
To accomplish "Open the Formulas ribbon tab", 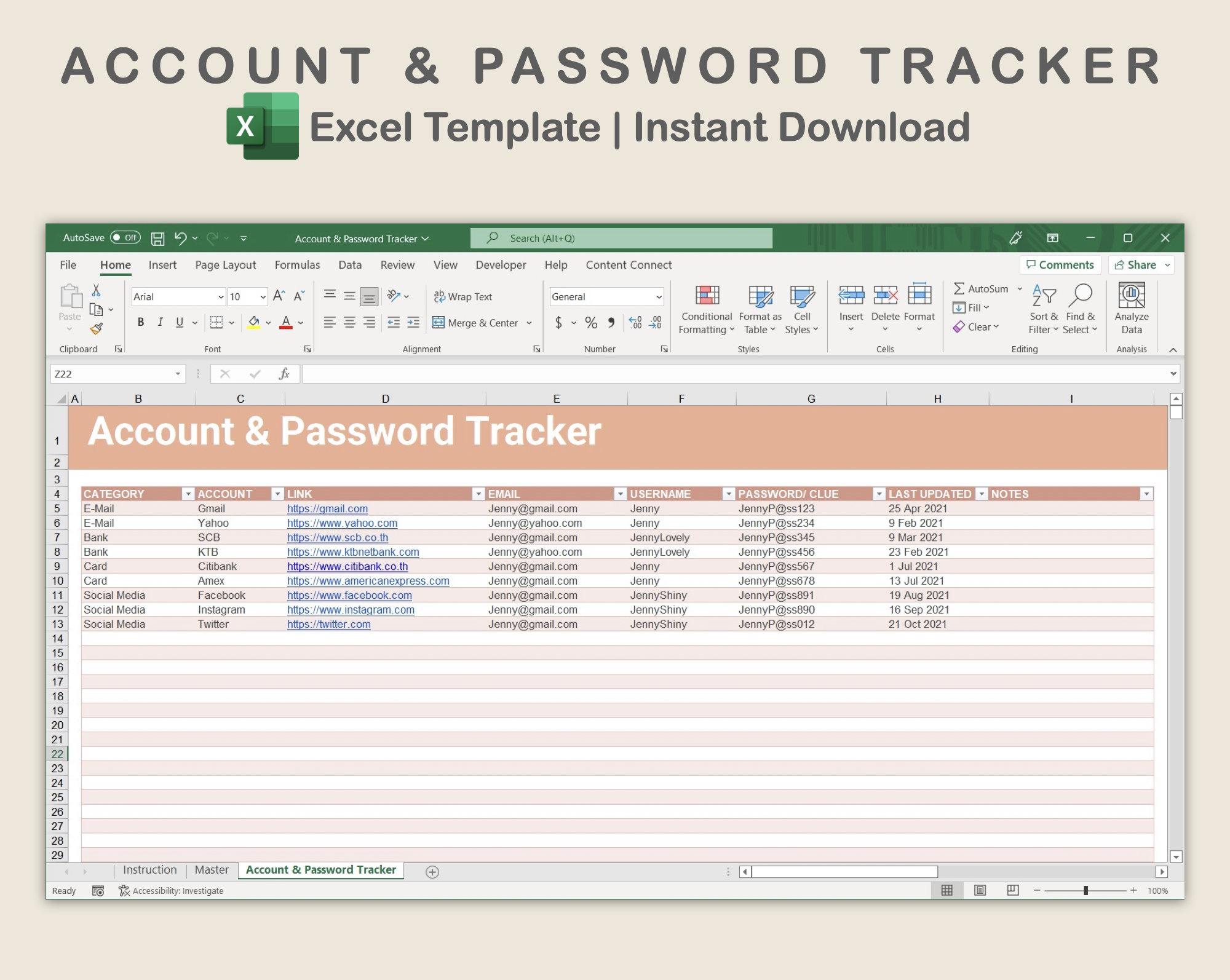I will coord(297,265).
